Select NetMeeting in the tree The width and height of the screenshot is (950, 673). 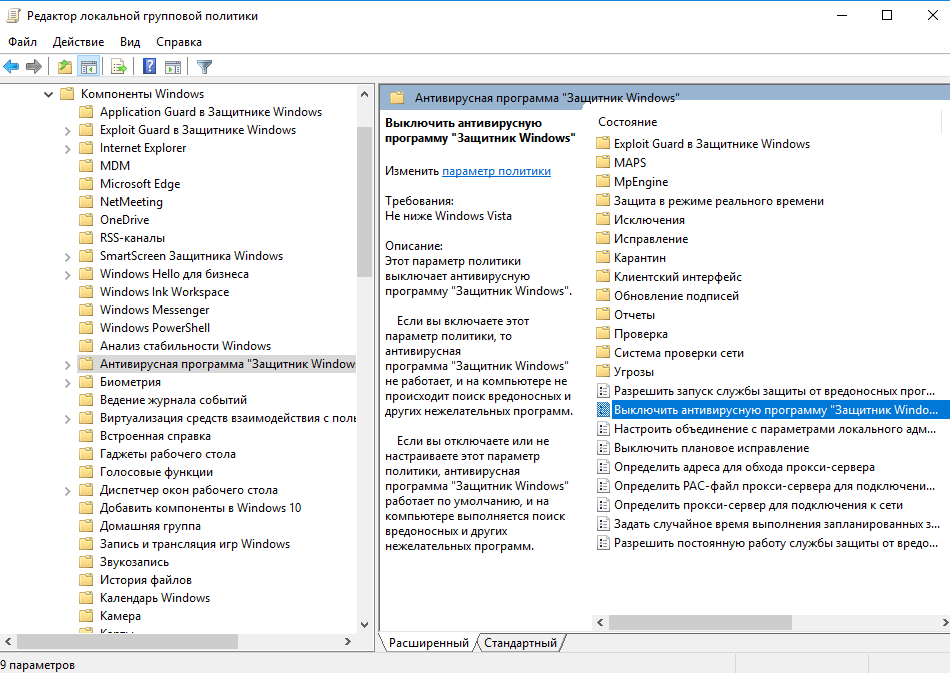(x=131, y=202)
